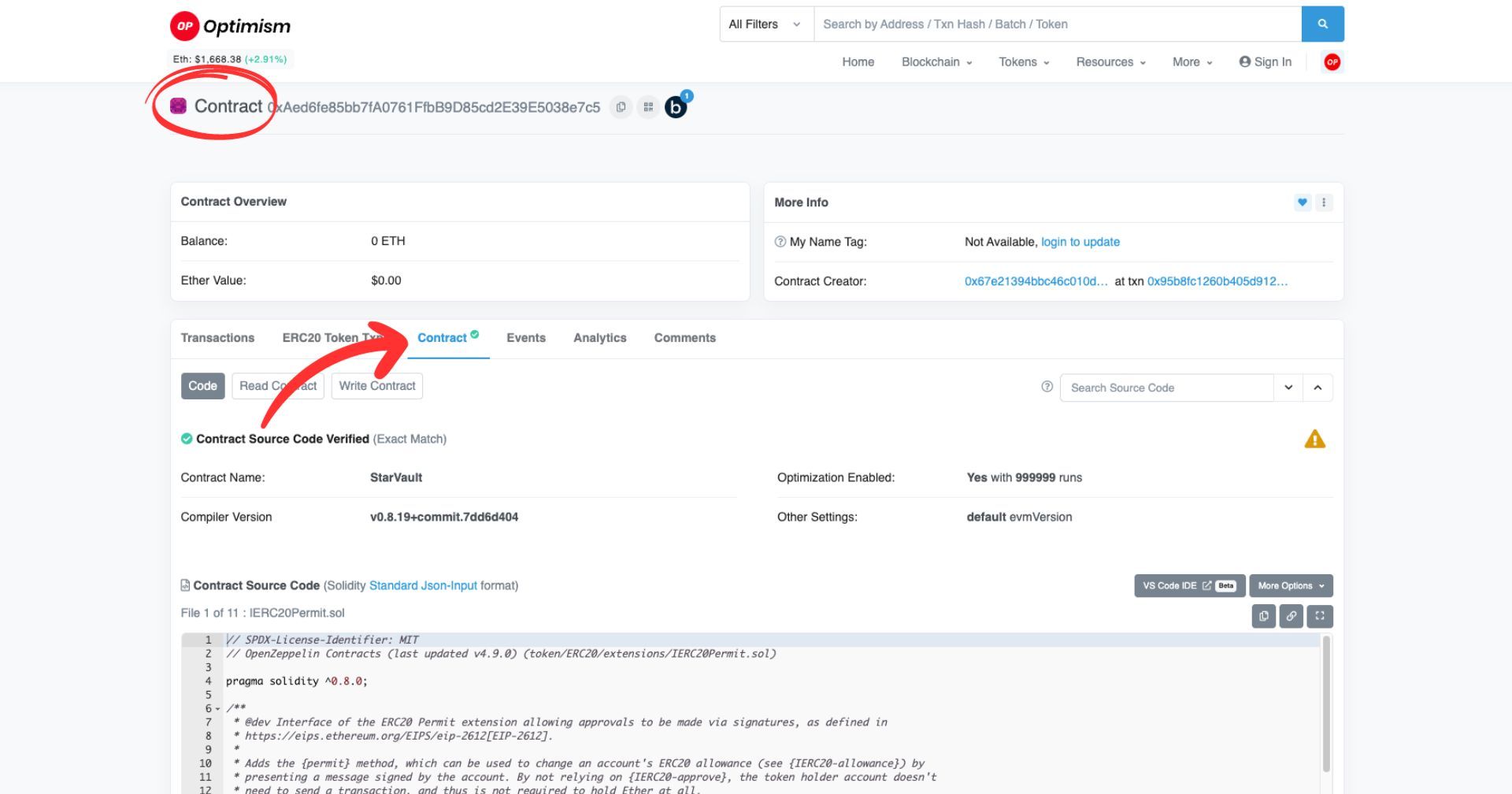Copy the contract address to clipboard
Image resolution: width=1512 pixels, height=794 pixels.
621,107
